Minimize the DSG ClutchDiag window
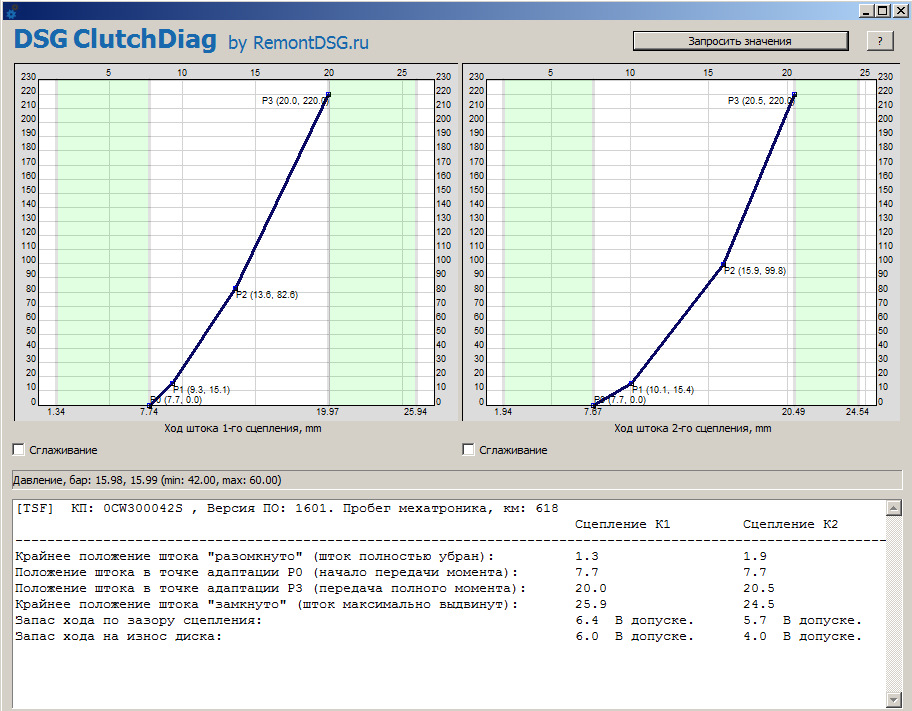 point(866,11)
